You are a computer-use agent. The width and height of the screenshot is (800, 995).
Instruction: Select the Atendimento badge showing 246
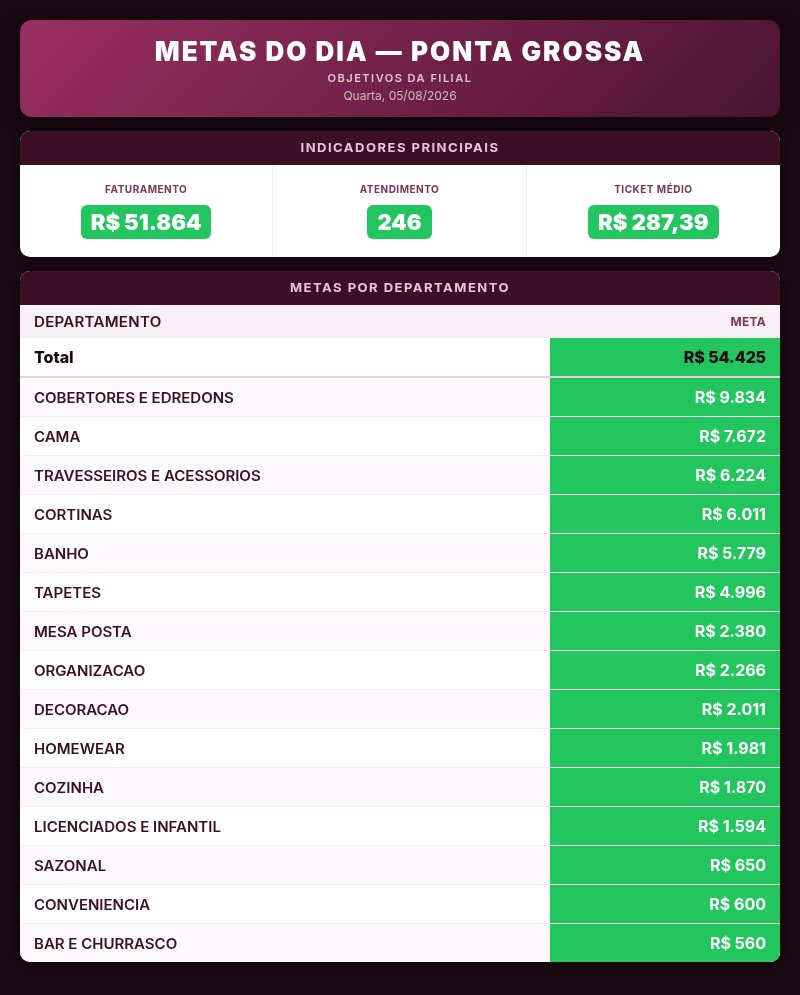pos(399,222)
